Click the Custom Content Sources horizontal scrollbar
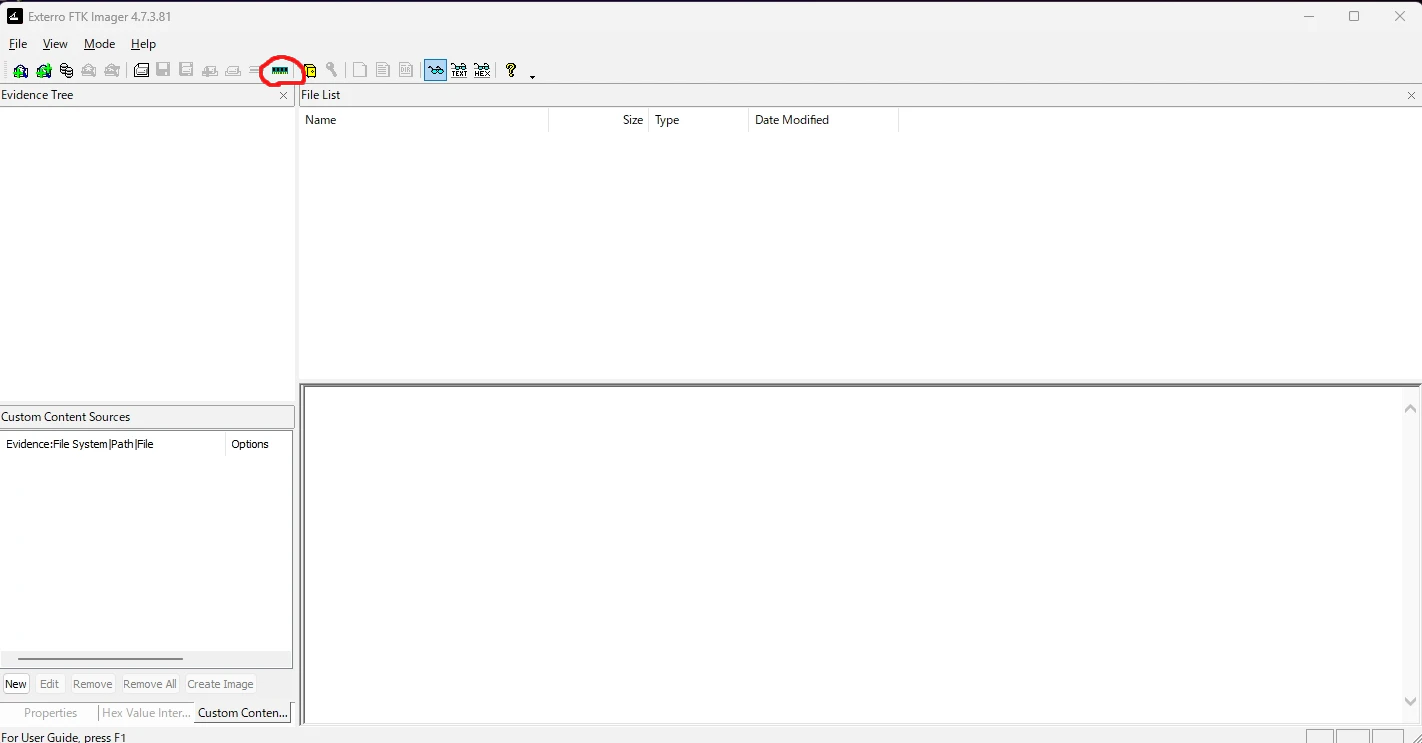Screen dimensions: 1422x743 100,659
